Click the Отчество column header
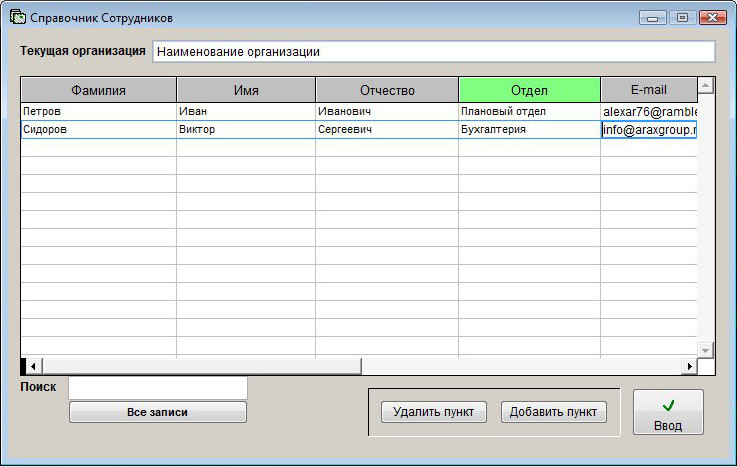 point(387,90)
